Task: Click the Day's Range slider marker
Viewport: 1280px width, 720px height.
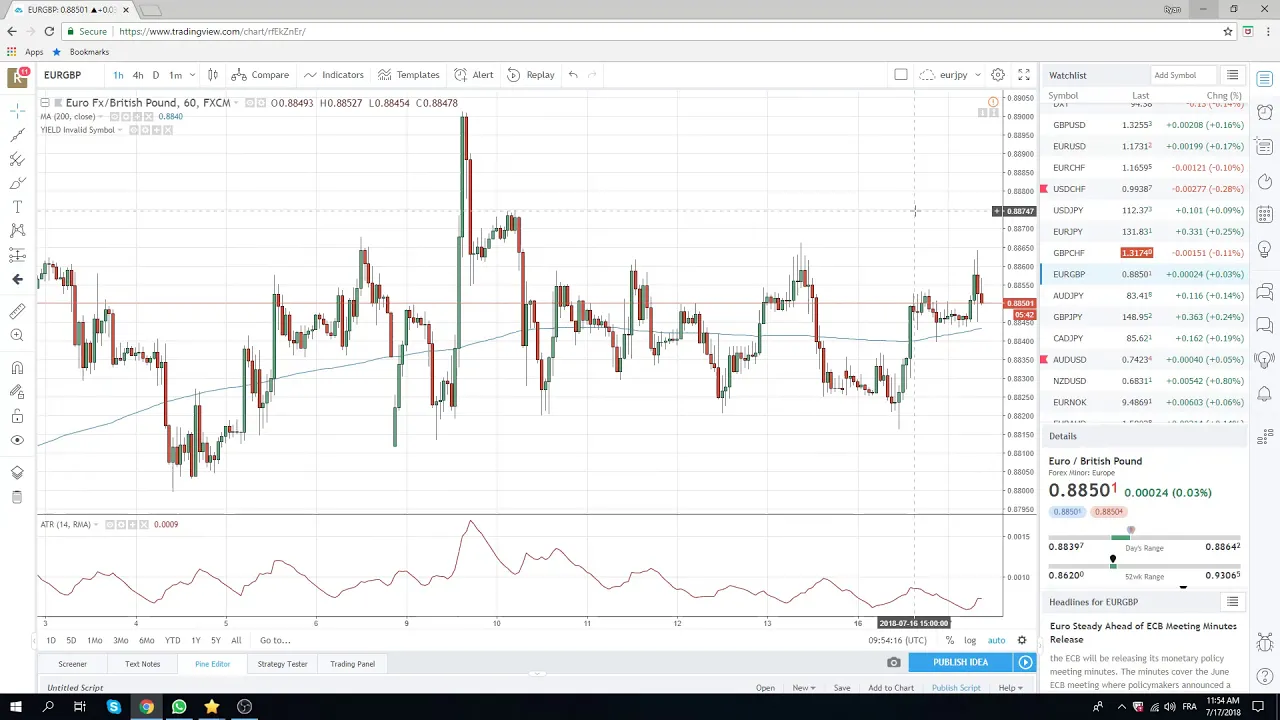Action: pos(1131,532)
